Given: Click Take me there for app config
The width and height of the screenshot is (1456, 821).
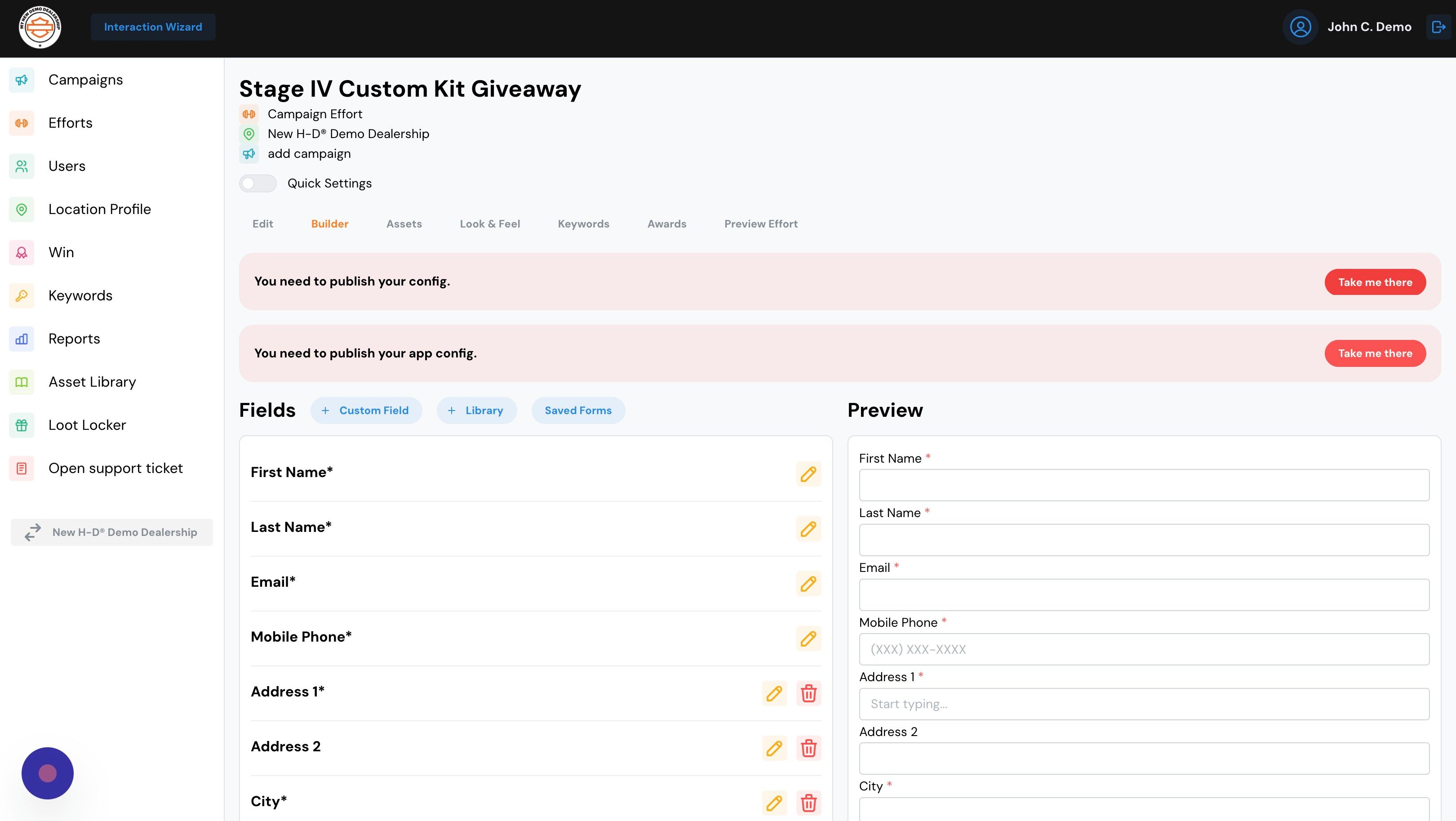Looking at the screenshot, I should click(1375, 353).
